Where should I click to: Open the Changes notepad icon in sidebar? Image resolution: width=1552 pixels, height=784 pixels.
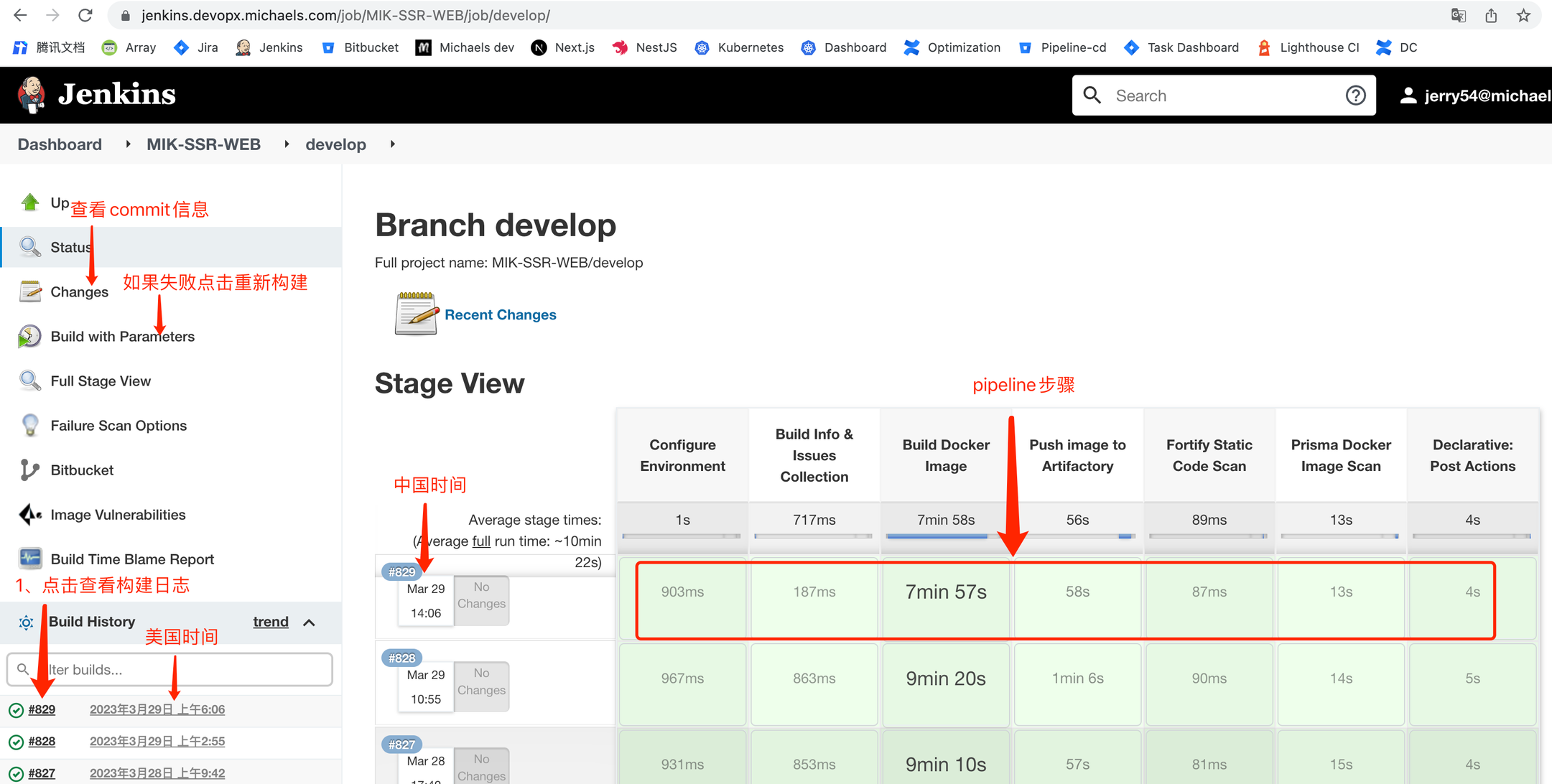click(x=30, y=291)
